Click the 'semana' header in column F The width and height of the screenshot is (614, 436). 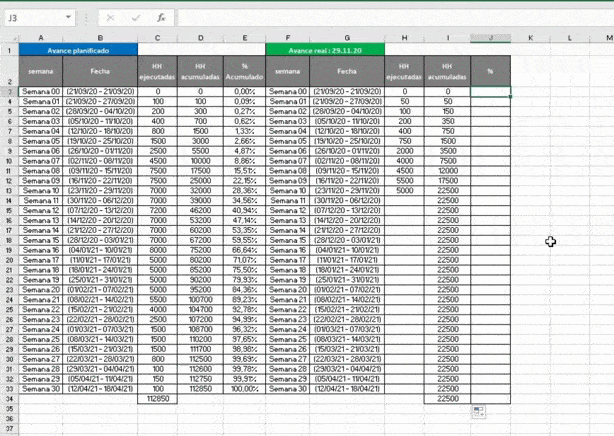point(288,71)
